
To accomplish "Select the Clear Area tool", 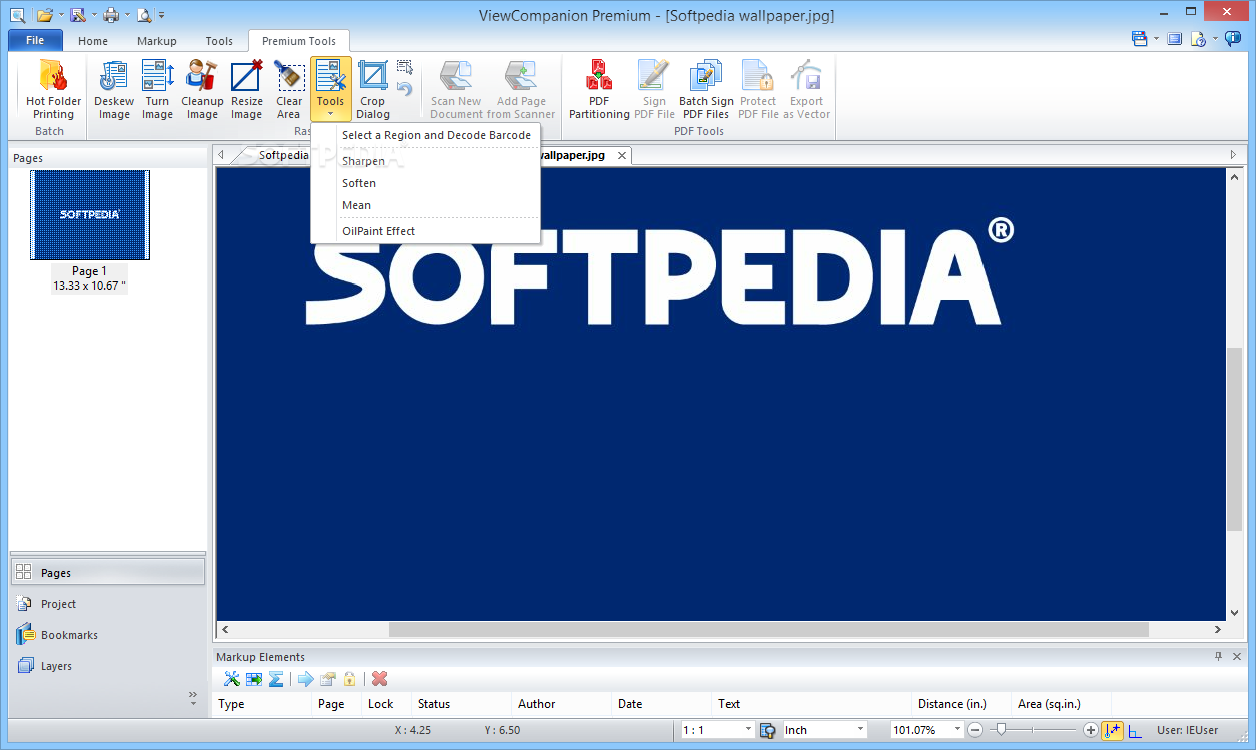I will tap(289, 91).
